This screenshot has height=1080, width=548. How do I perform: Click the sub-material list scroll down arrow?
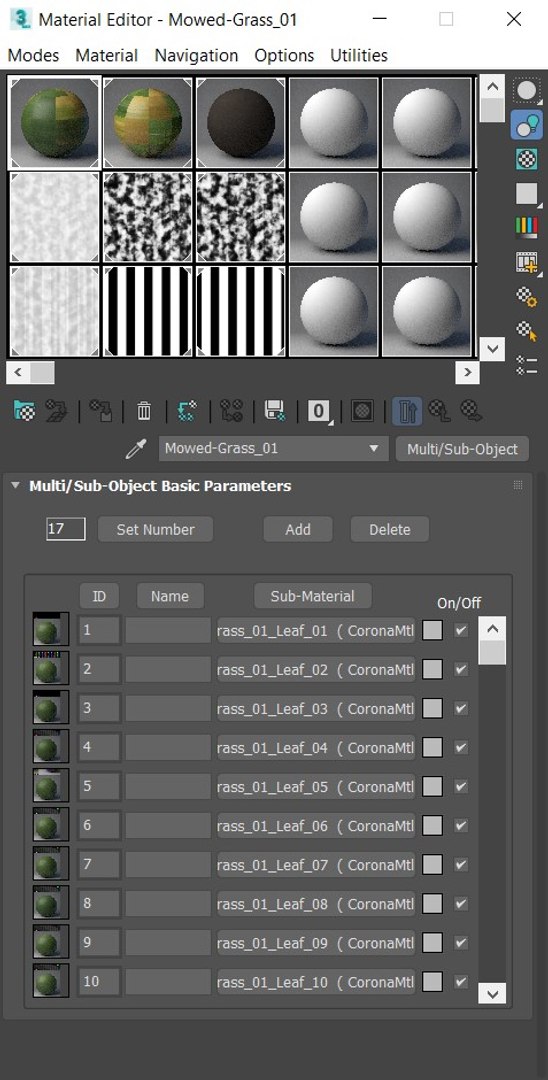tap(492, 993)
